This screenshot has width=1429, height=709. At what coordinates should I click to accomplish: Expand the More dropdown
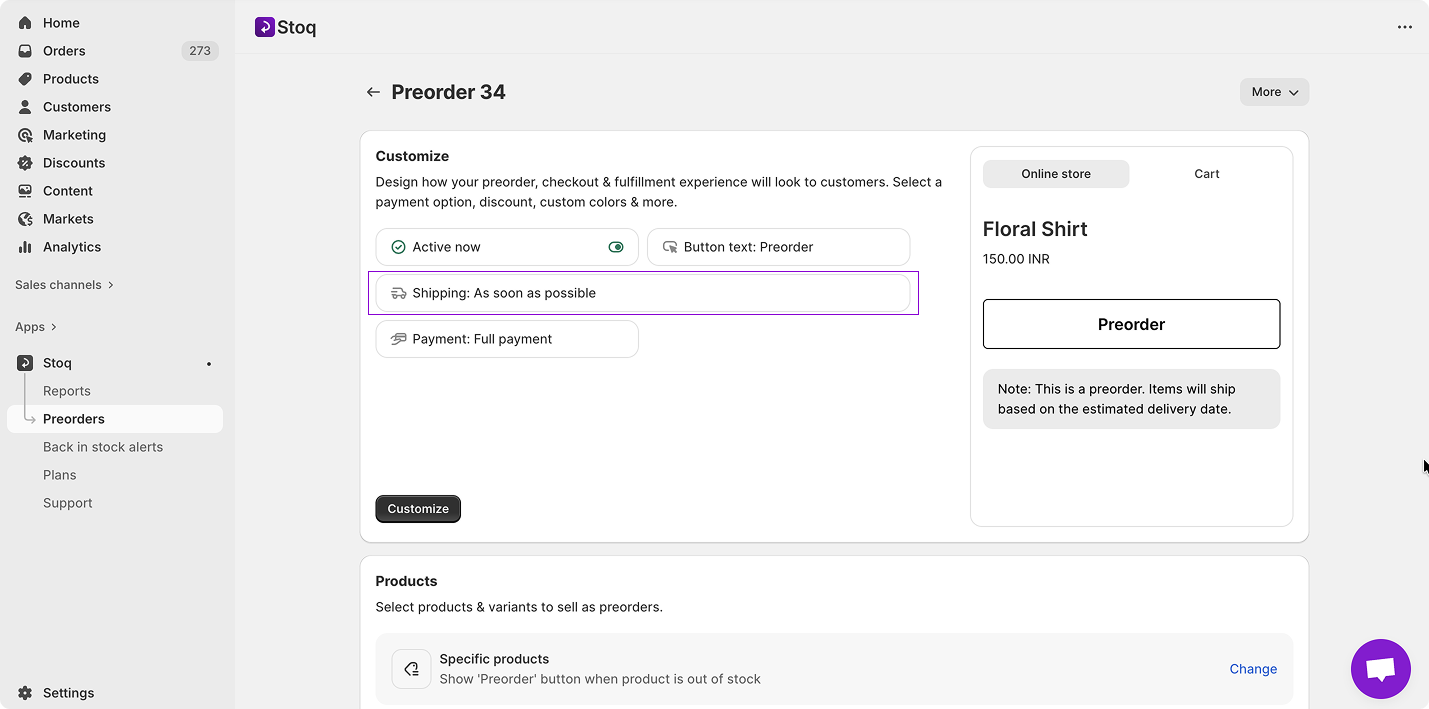[1274, 92]
